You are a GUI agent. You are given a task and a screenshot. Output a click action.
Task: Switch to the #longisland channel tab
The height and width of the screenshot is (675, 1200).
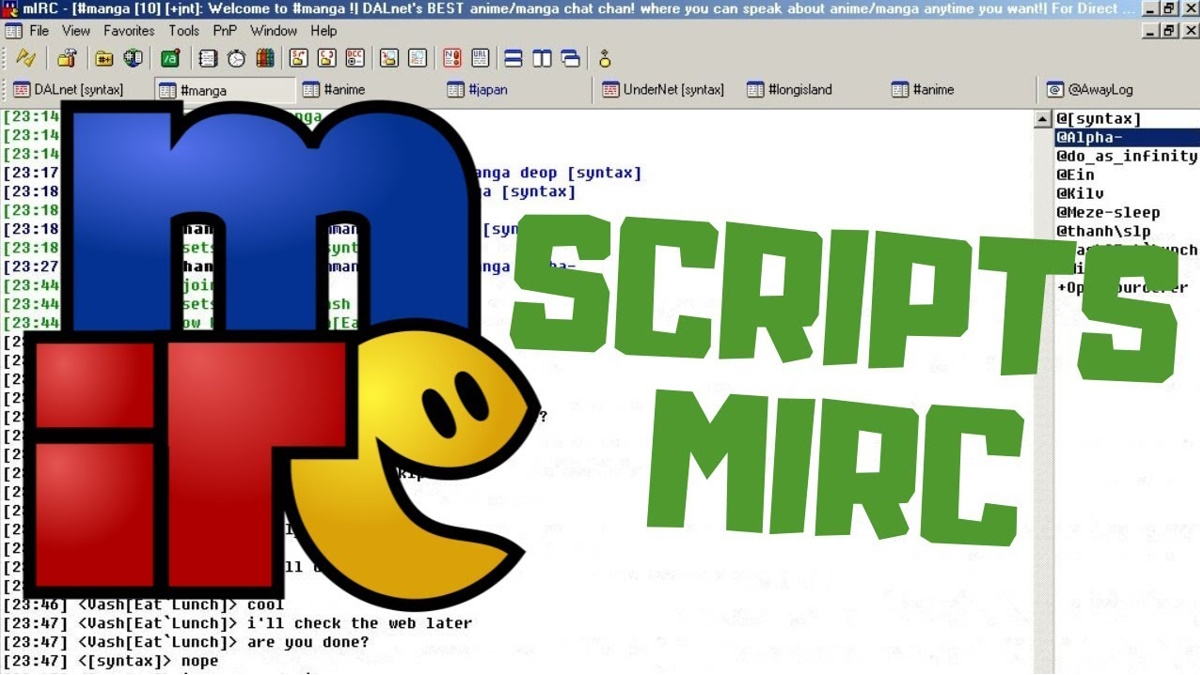point(790,89)
